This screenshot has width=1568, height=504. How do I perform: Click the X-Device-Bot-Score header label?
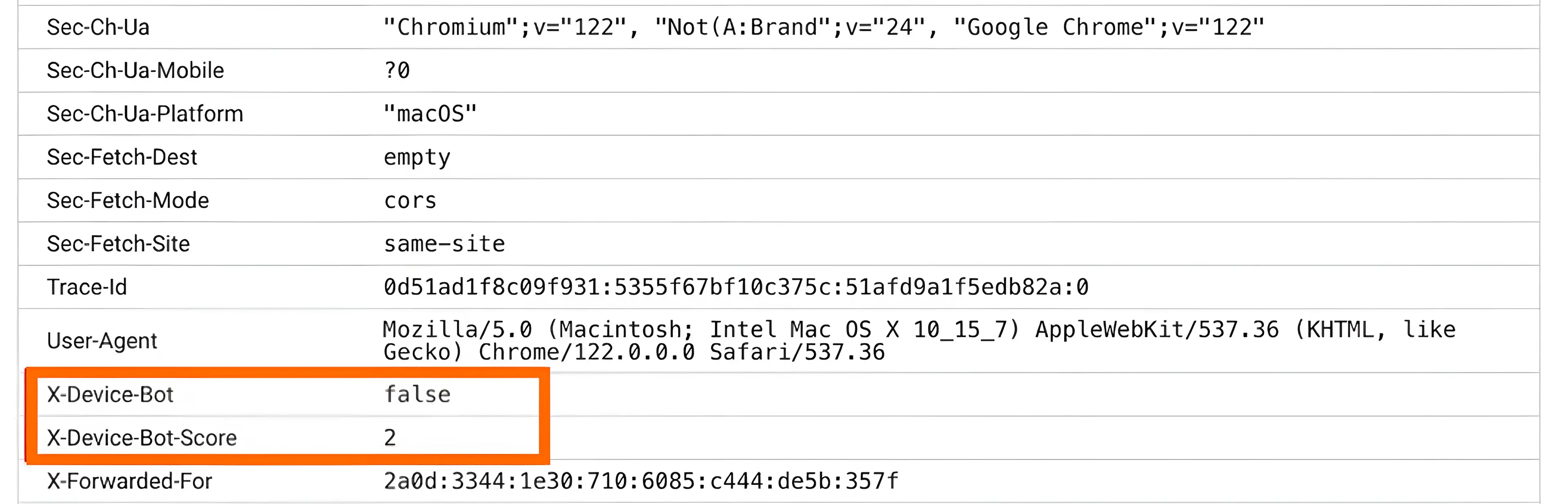(x=142, y=437)
